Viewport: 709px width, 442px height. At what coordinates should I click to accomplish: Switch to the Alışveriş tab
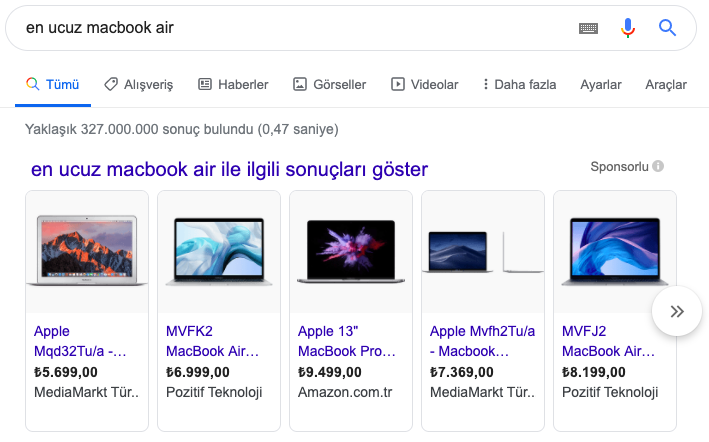point(139,85)
